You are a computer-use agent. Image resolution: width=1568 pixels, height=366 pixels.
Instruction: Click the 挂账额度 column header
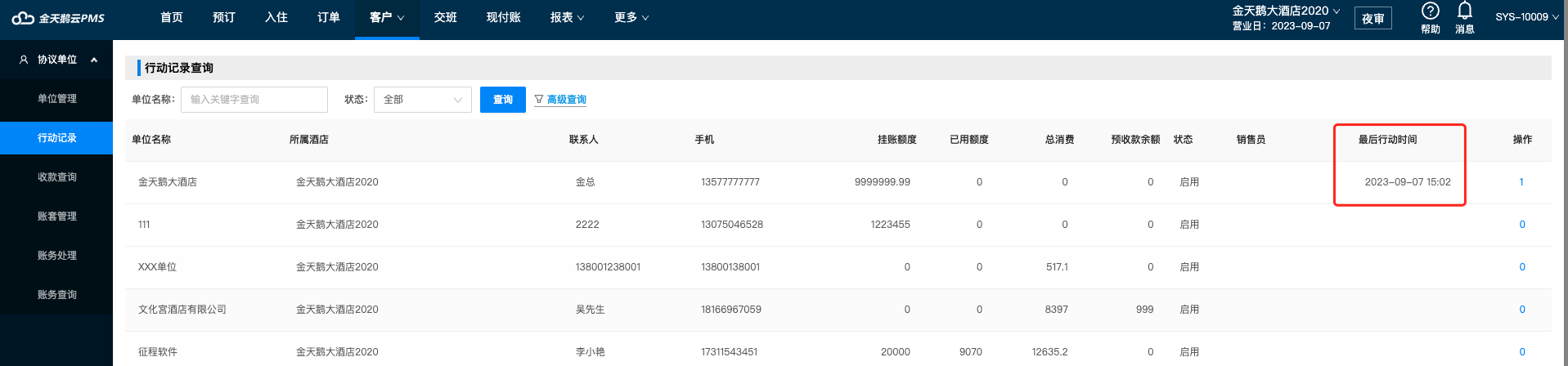(897, 140)
